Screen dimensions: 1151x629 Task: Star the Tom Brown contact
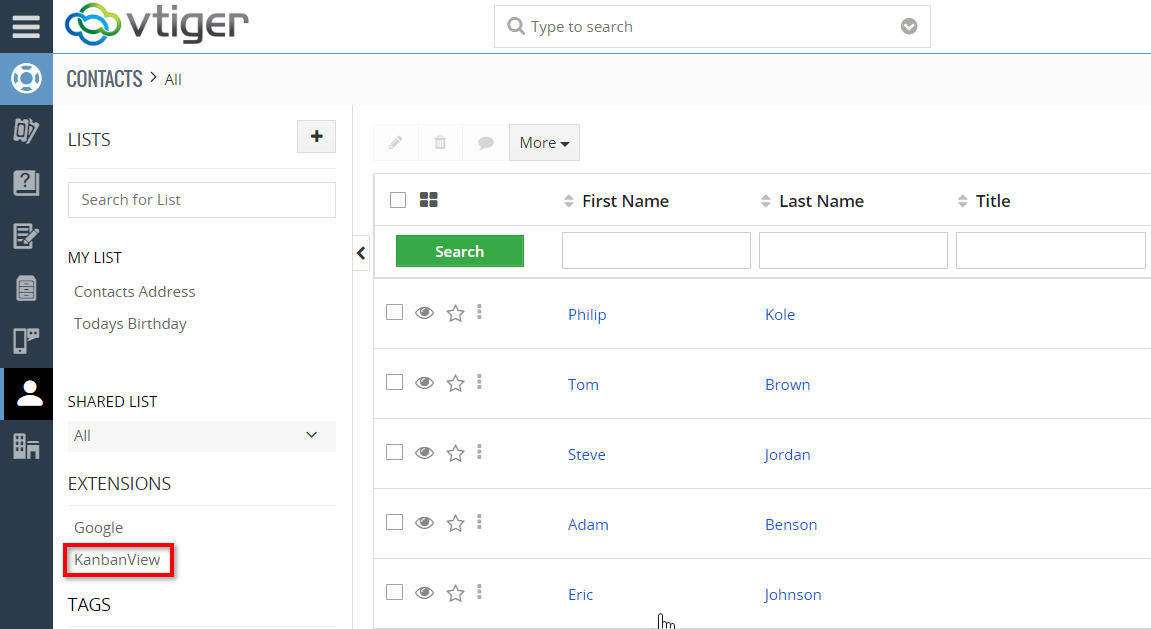[456, 383]
